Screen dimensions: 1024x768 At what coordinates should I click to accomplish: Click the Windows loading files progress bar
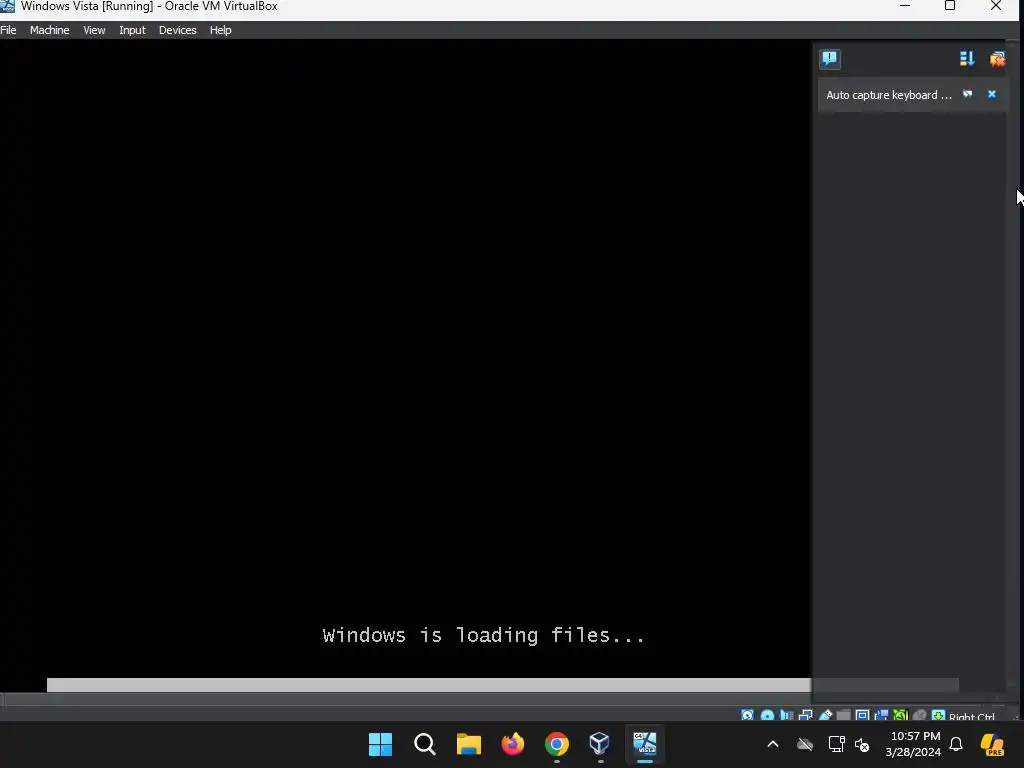pyautogui.click(x=503, y=684)
